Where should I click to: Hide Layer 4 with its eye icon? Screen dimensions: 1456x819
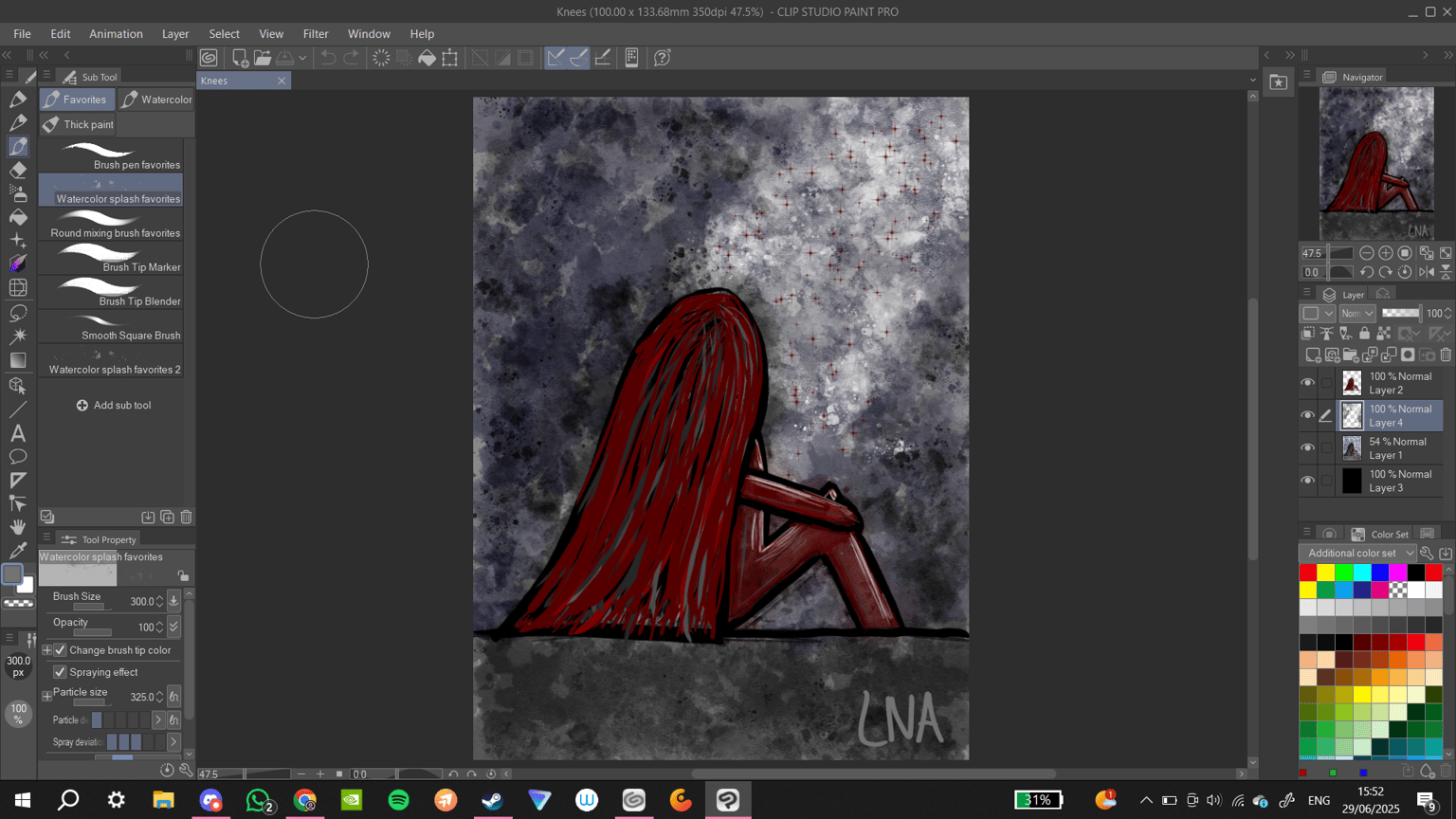(1308, 415)
